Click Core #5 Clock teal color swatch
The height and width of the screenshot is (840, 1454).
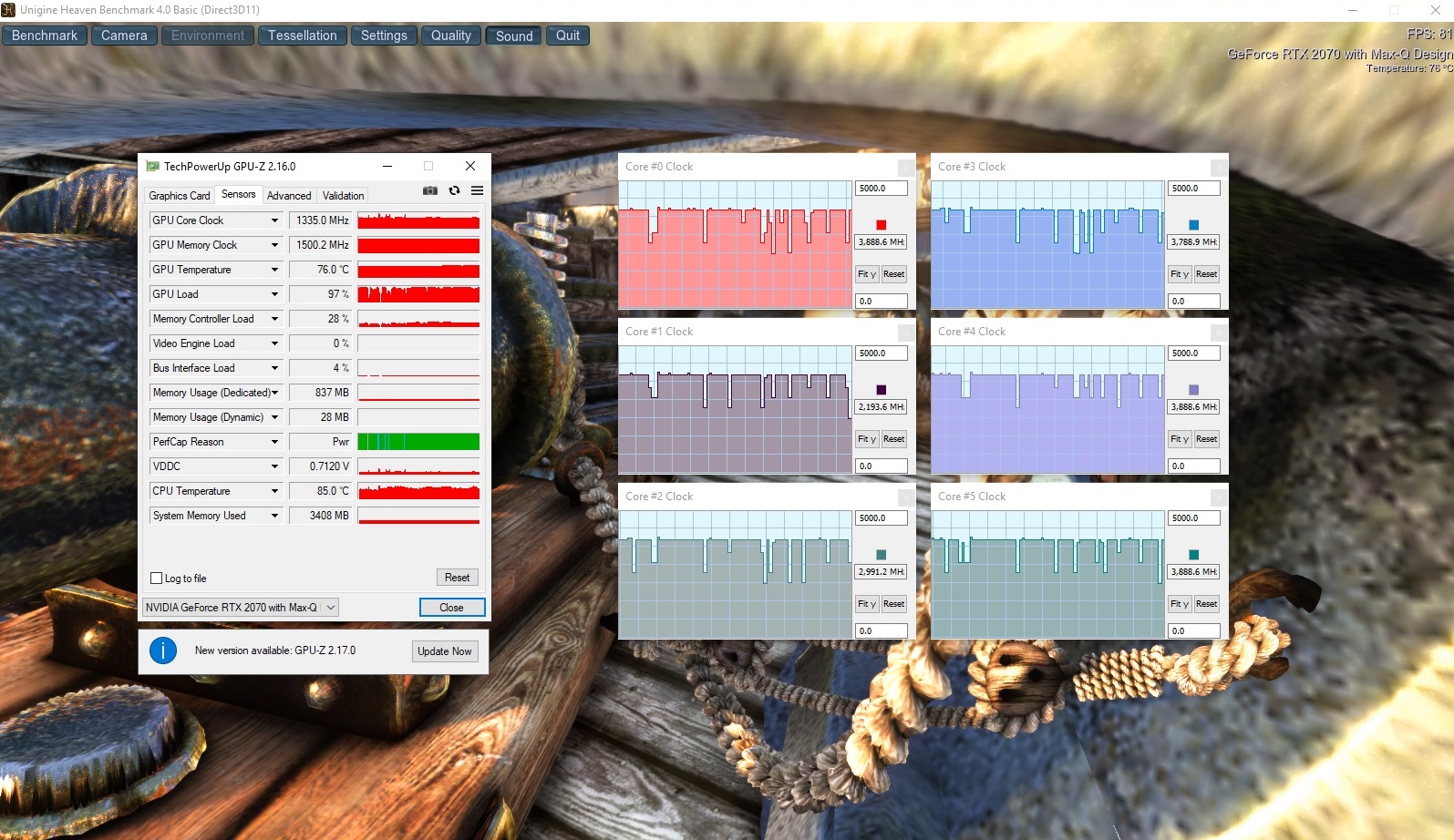pos(1194,555)
